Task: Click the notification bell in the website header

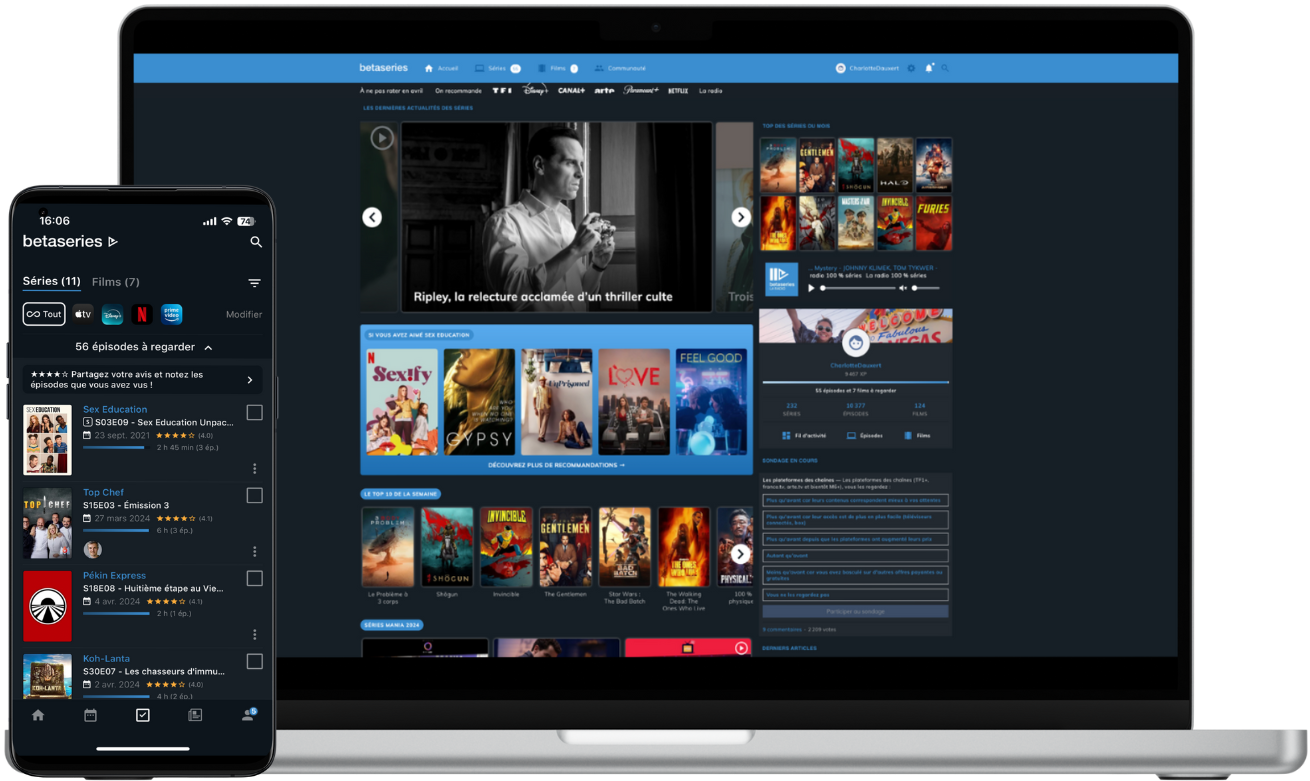Action: coord(928,68)
